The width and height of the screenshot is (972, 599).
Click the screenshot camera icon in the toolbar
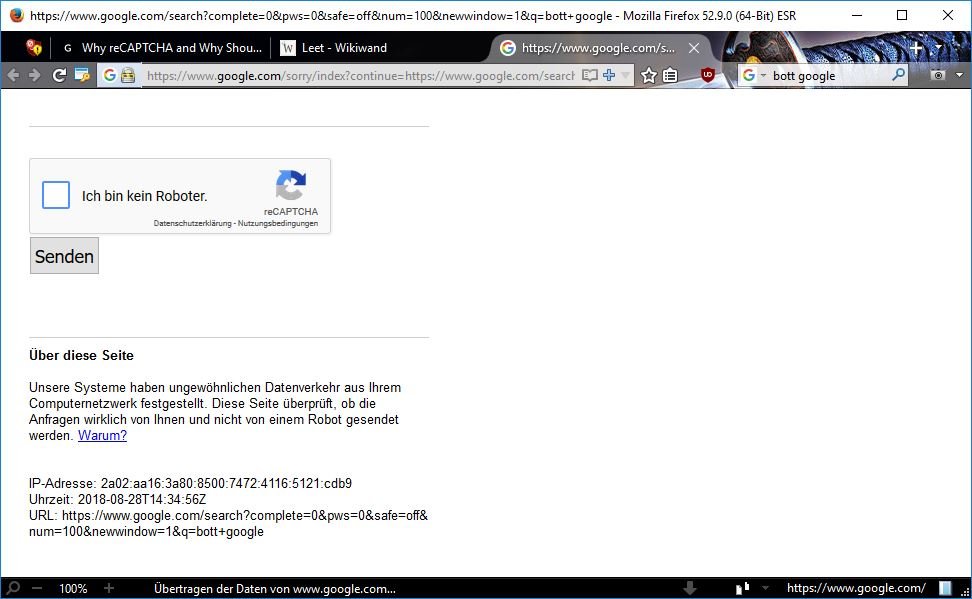[x=939, y=76]
